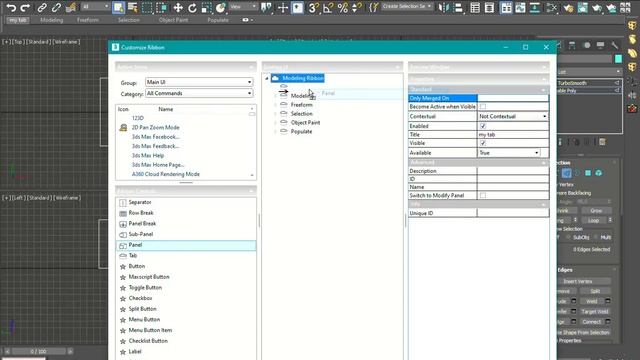Open the Select by Name tool

pos(133,7)
